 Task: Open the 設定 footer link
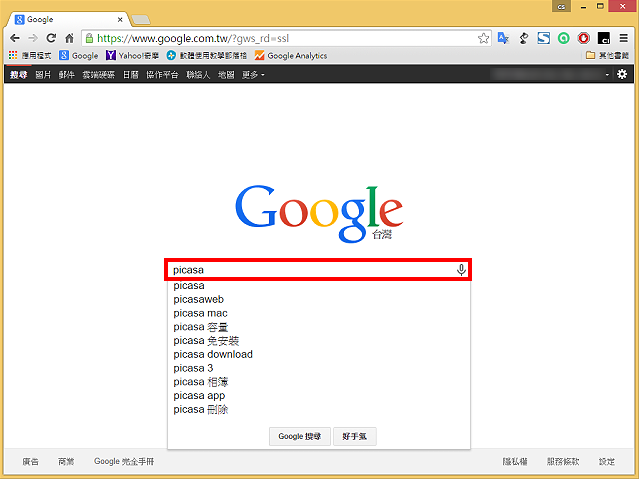coord(607,462)
